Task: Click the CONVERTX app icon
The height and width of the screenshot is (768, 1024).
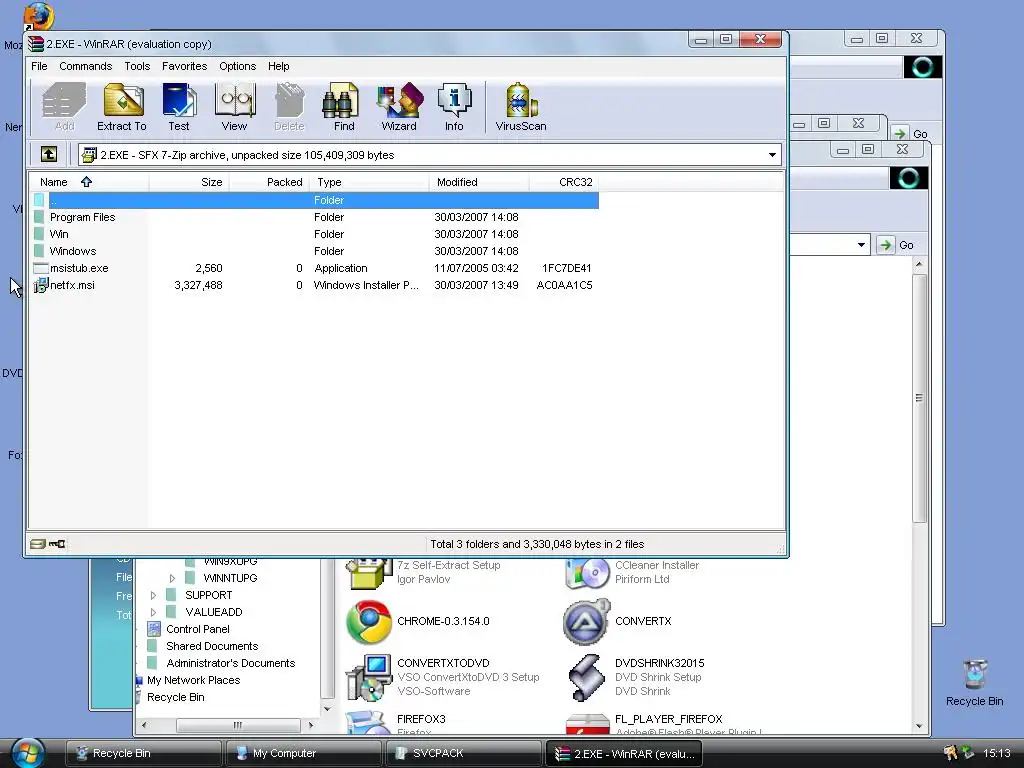Action: coord(586,622)
